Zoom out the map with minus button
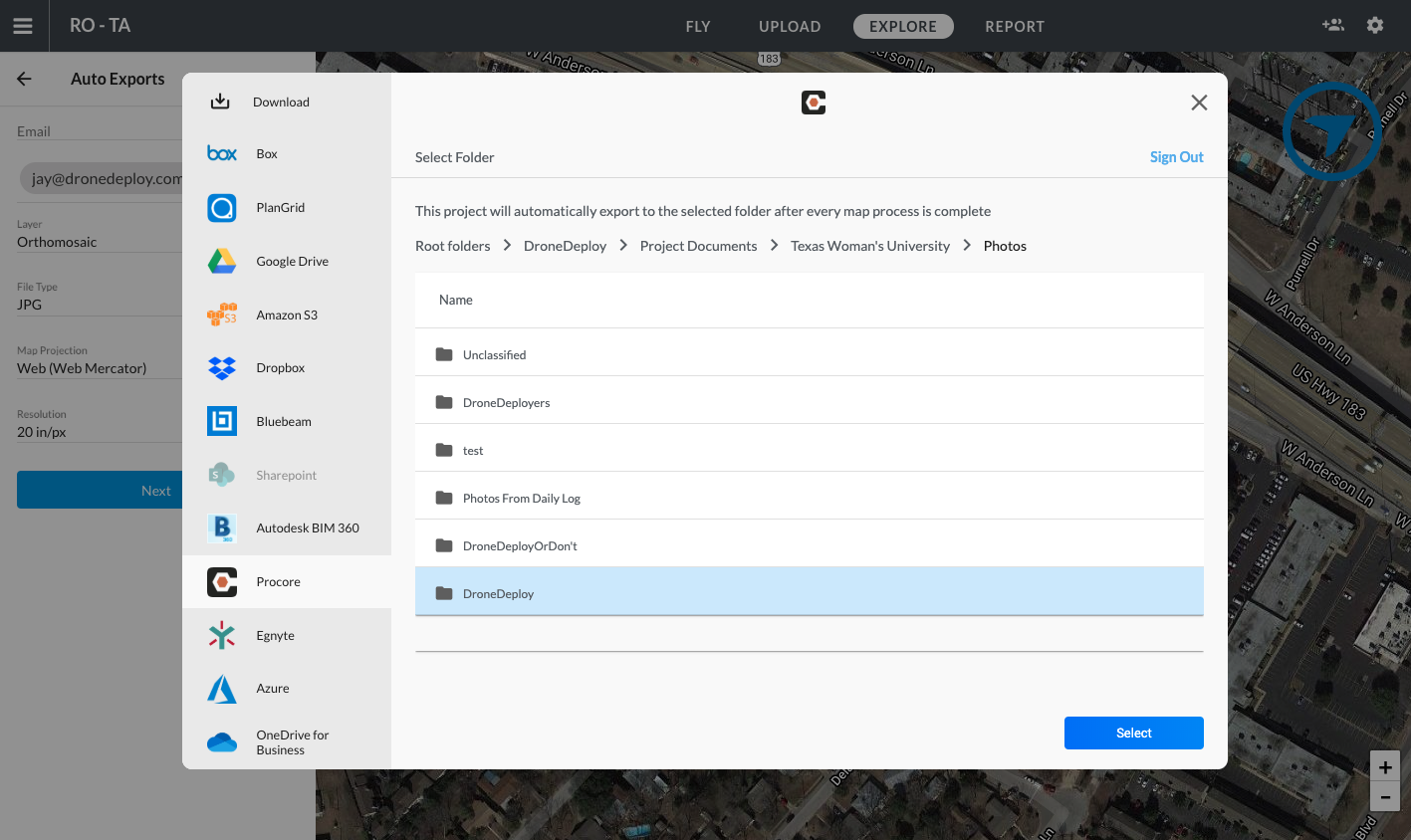This screenshot has height=840, width=1411. [x=1385, y=796]
